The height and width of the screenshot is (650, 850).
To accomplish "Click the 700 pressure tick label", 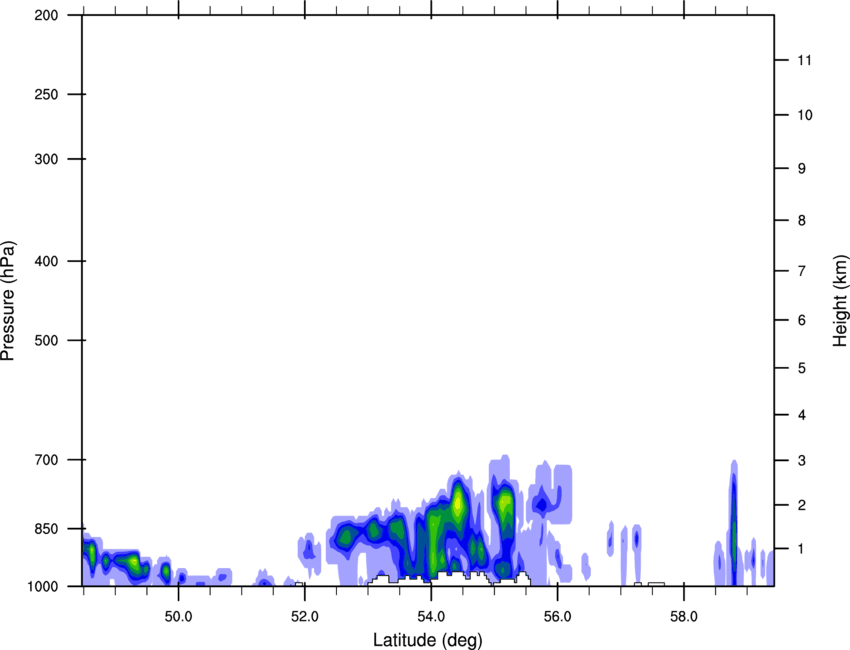I will 46,460.
